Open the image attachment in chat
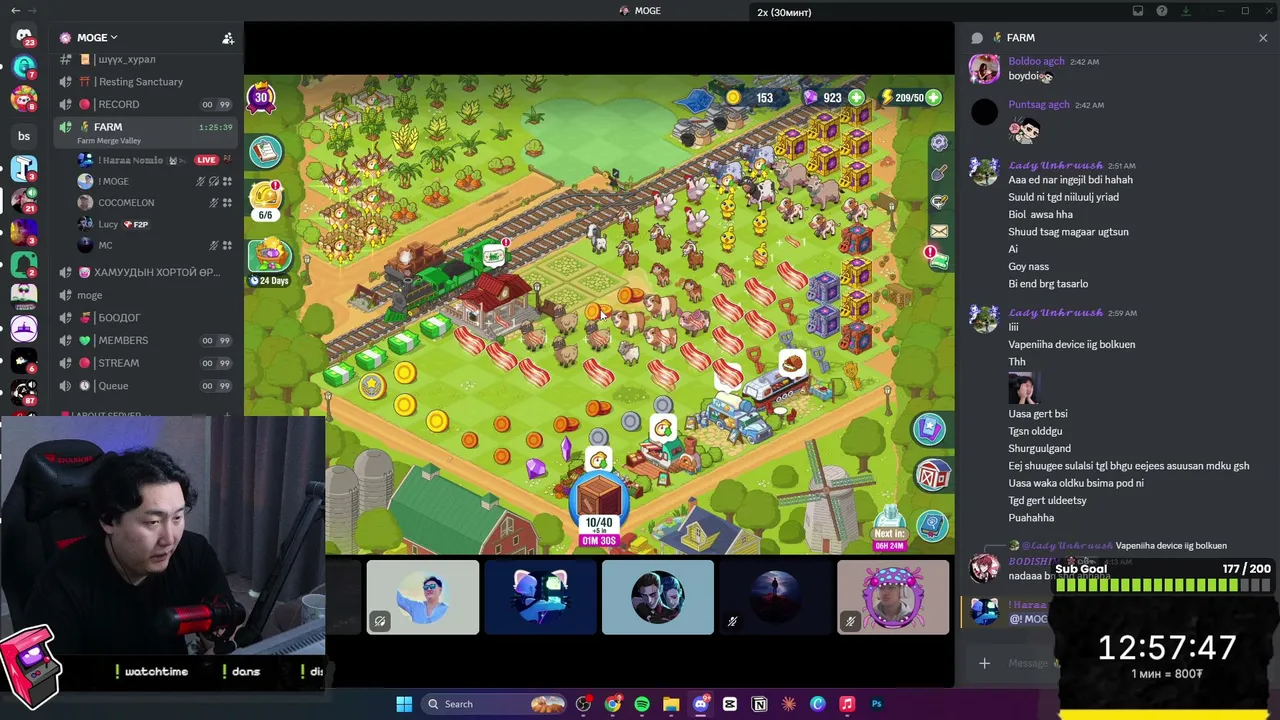The height and width of the screenshot is (720, 1280). 1023,387
